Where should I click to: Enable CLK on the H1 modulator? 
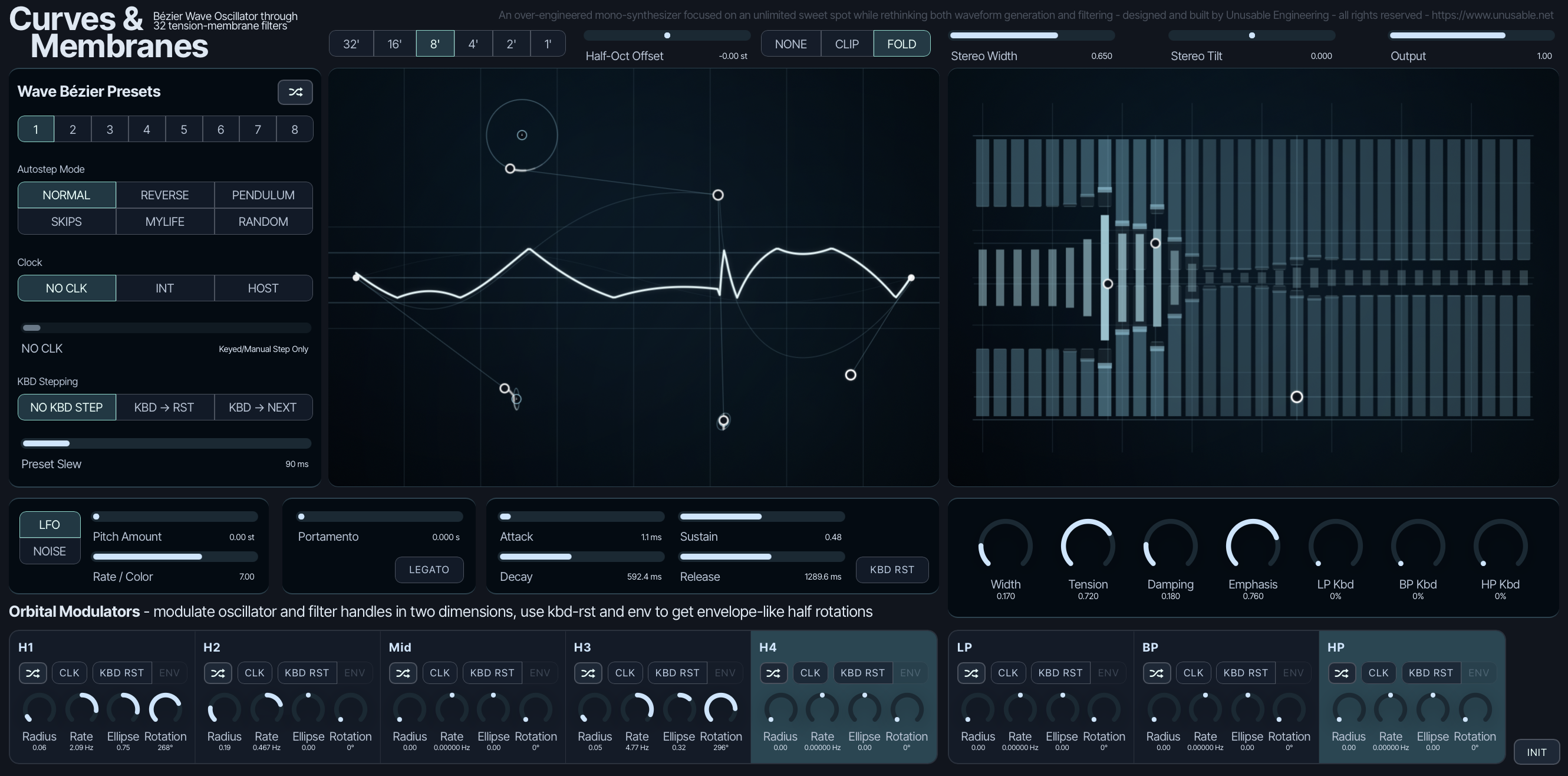70,673
